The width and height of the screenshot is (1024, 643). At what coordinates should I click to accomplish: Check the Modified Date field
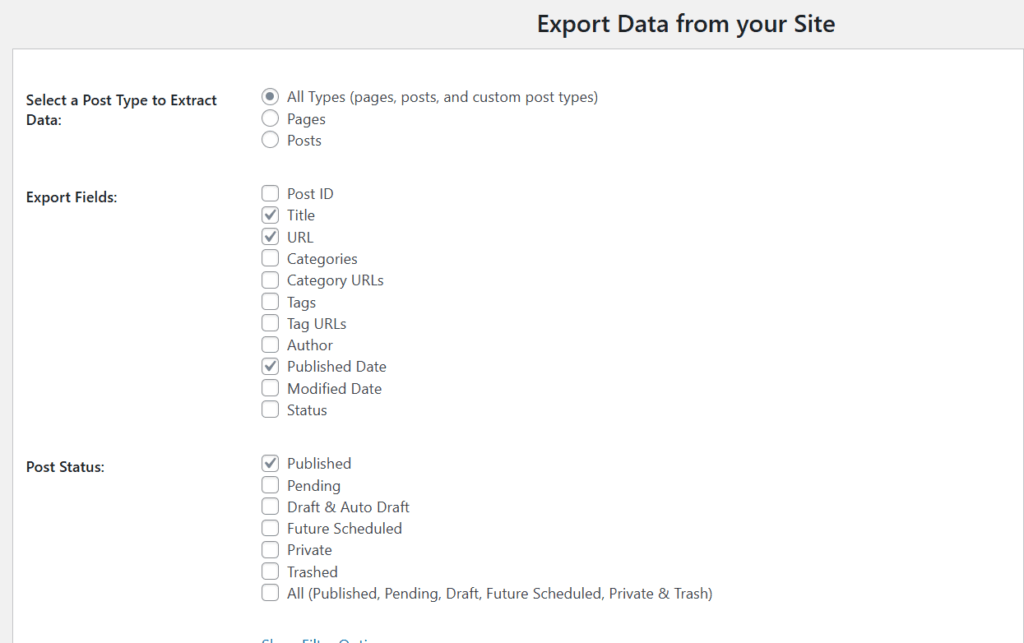pos(270,388)
